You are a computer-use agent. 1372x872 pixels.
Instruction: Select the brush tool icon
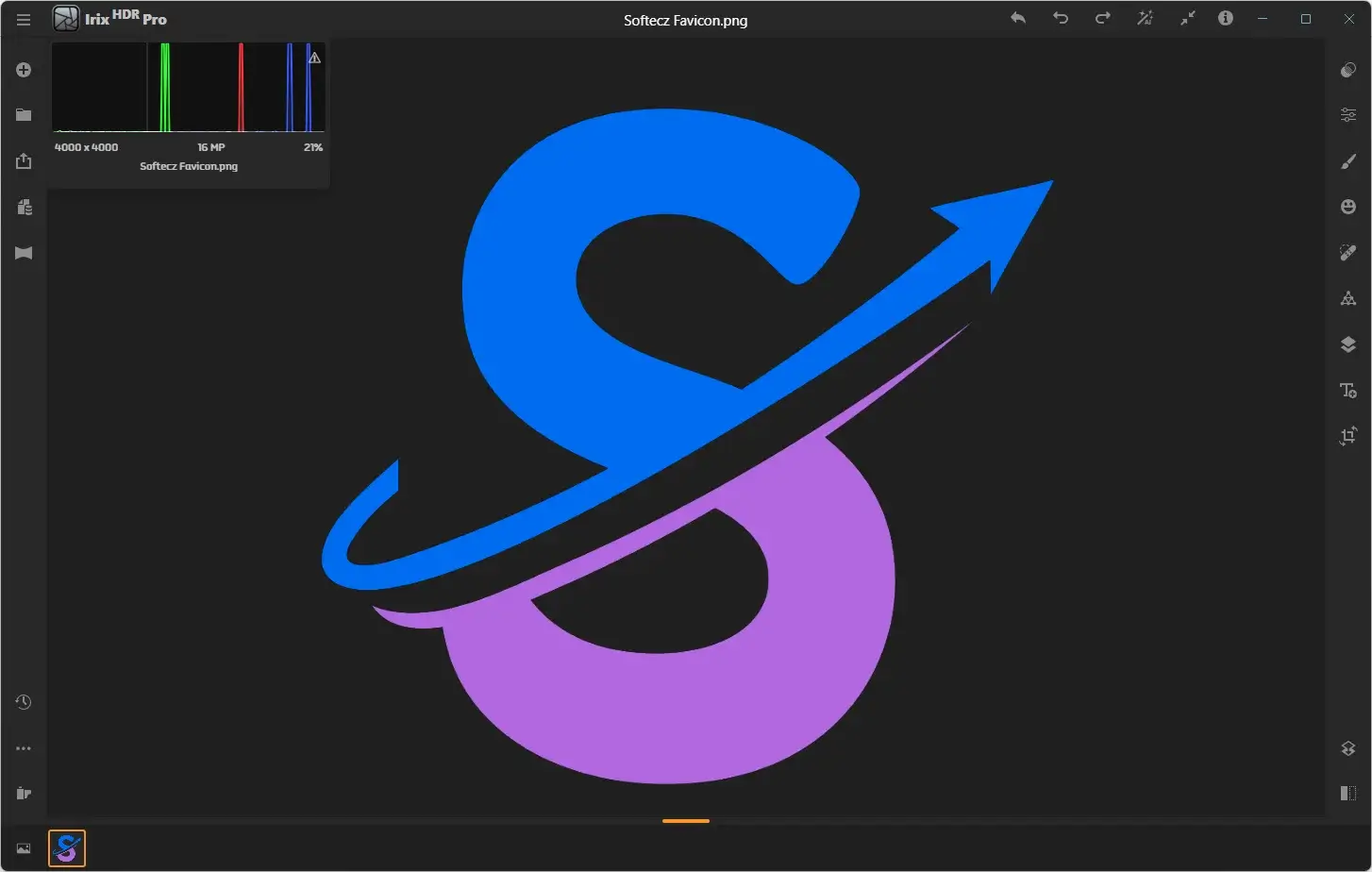pyautogui.click(x=1348, y=161)
